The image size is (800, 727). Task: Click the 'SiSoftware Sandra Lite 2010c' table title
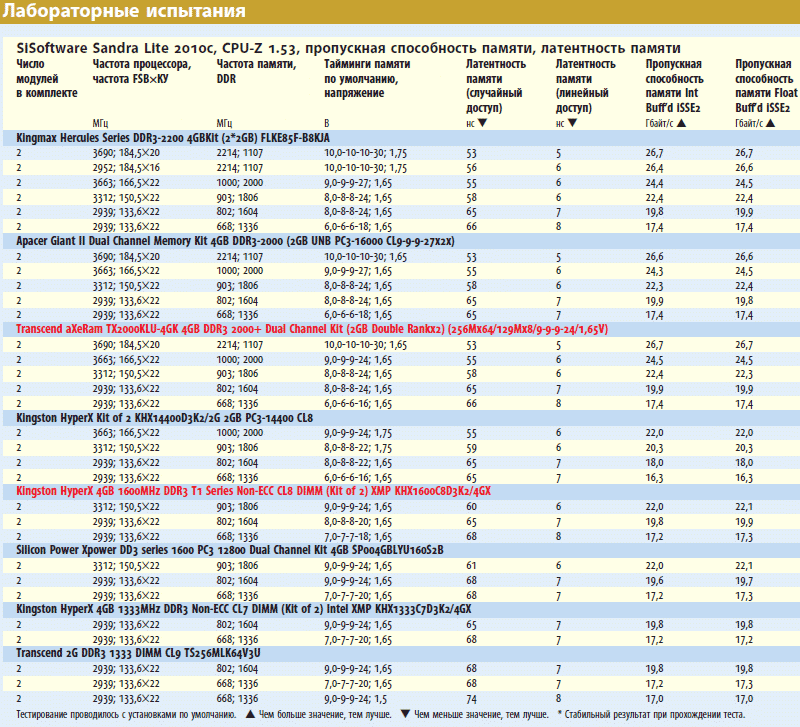click(348, 48)
